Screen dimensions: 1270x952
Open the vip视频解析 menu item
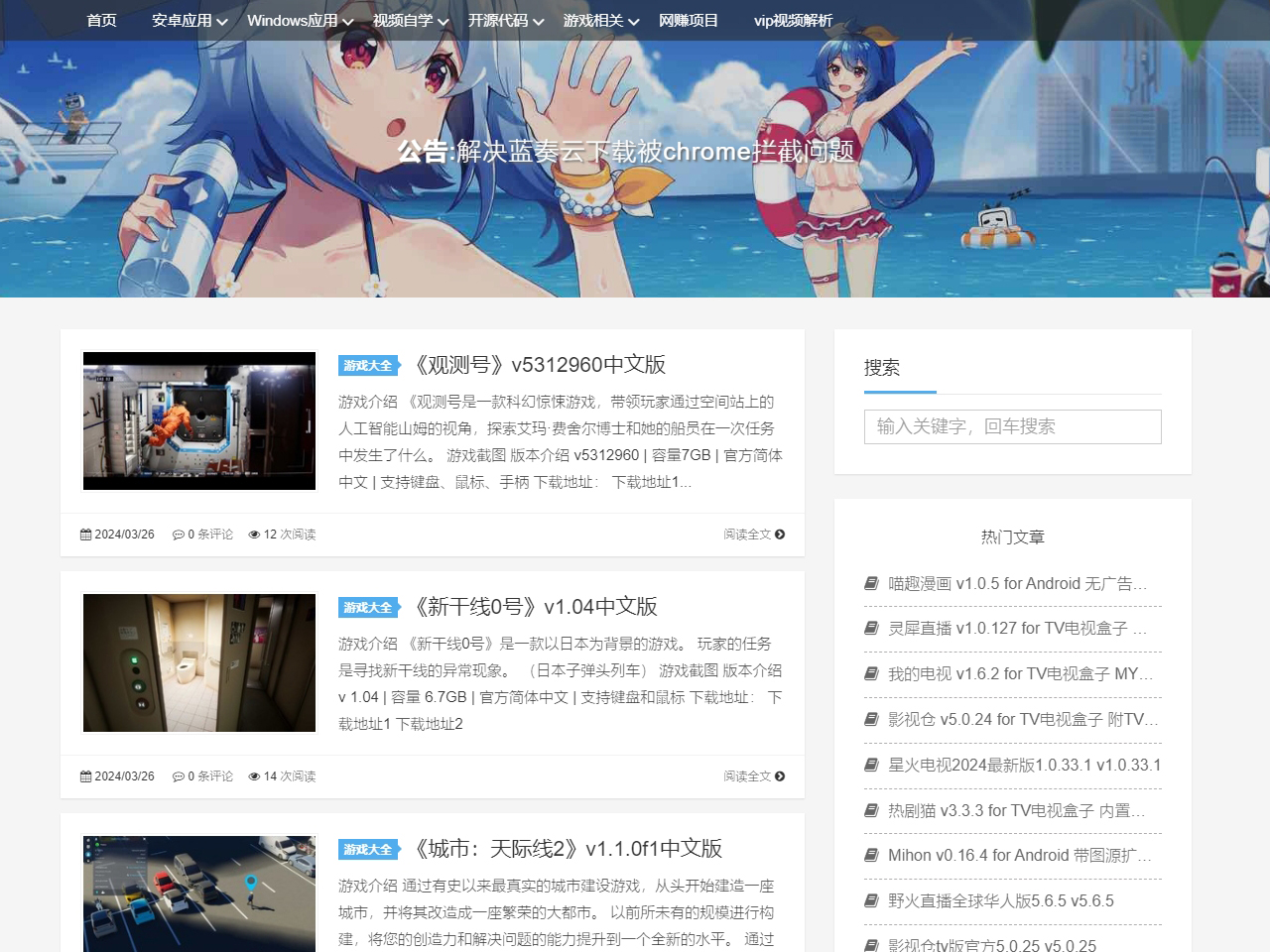point(793,21)
